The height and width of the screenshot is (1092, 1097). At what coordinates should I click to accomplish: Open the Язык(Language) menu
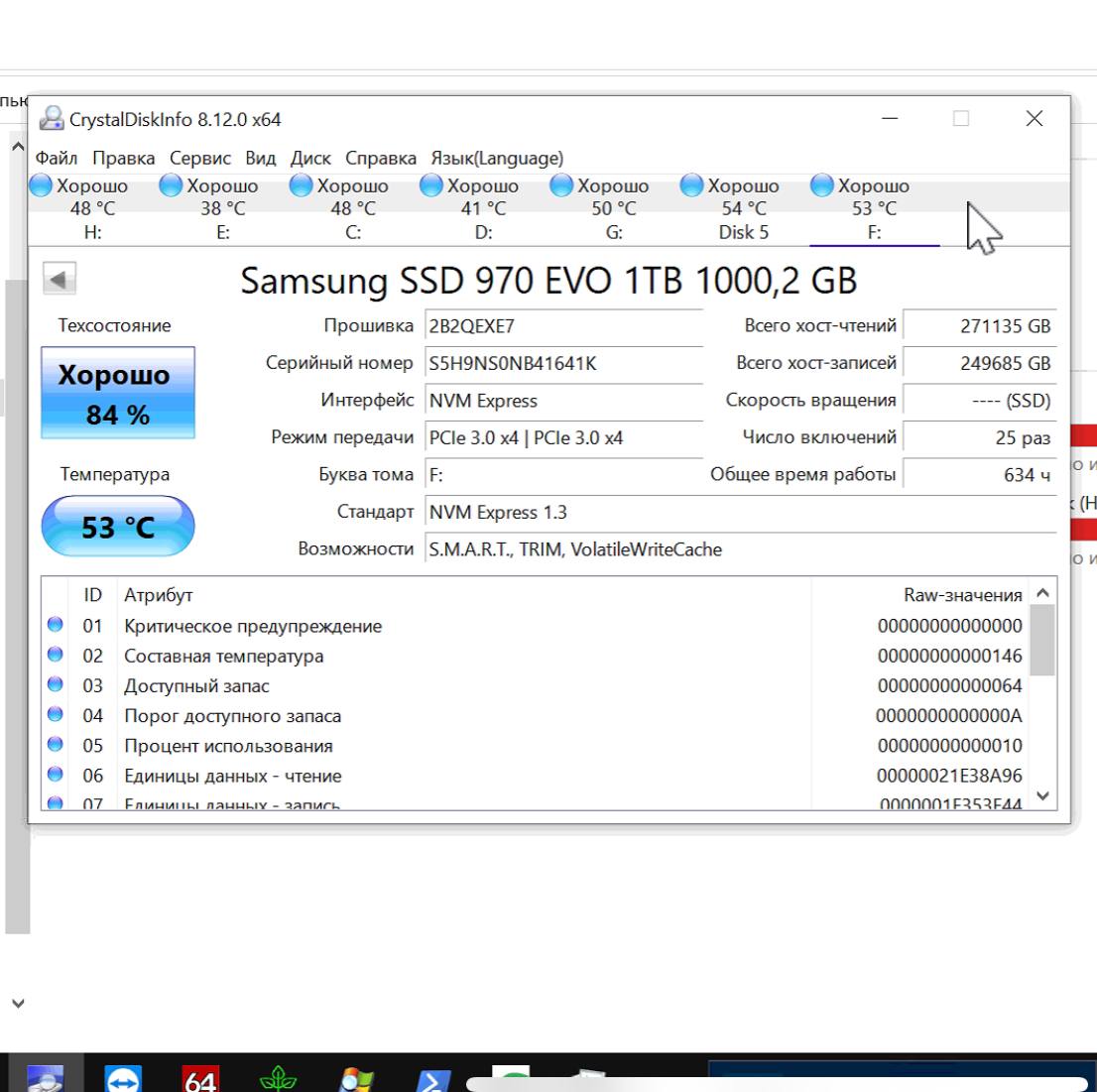pyautogui.click(x=497, y=159)
